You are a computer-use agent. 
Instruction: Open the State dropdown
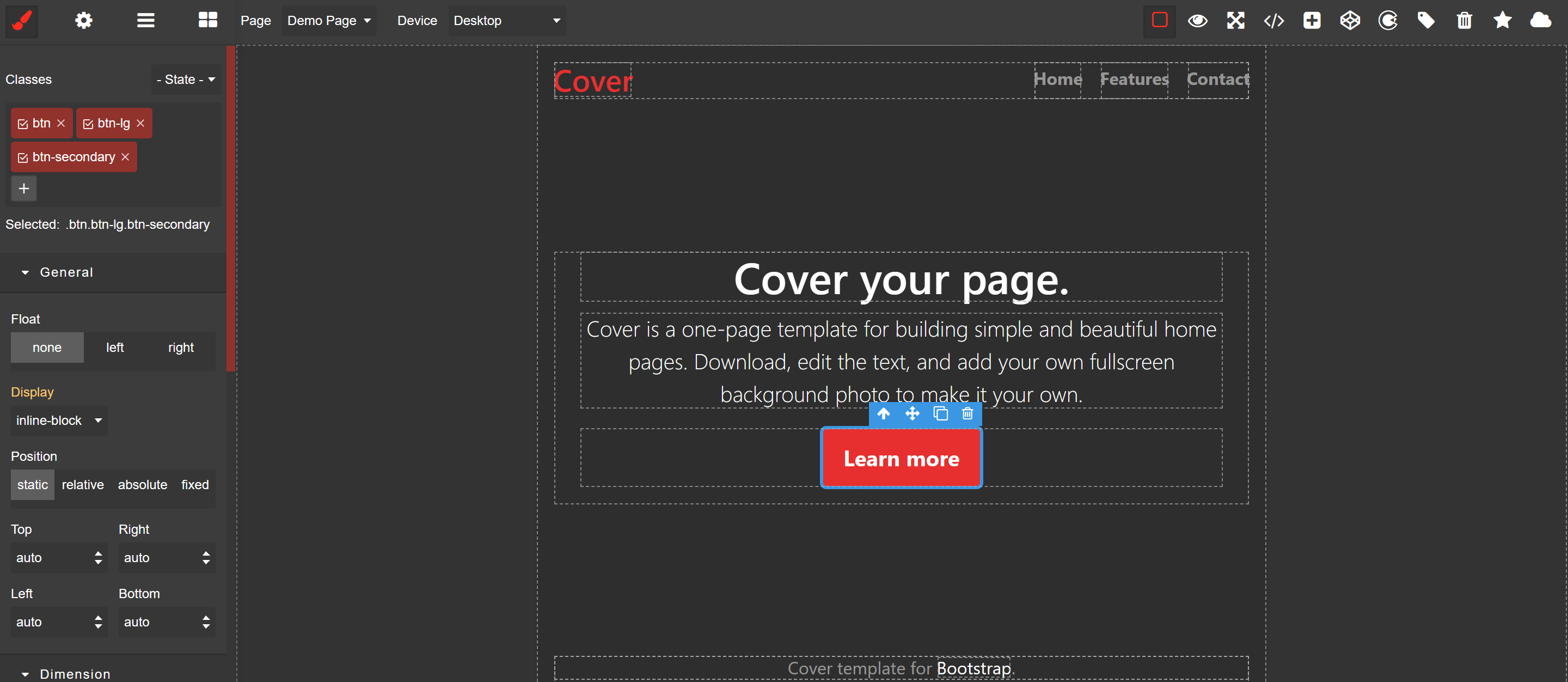tap(186, 80)
